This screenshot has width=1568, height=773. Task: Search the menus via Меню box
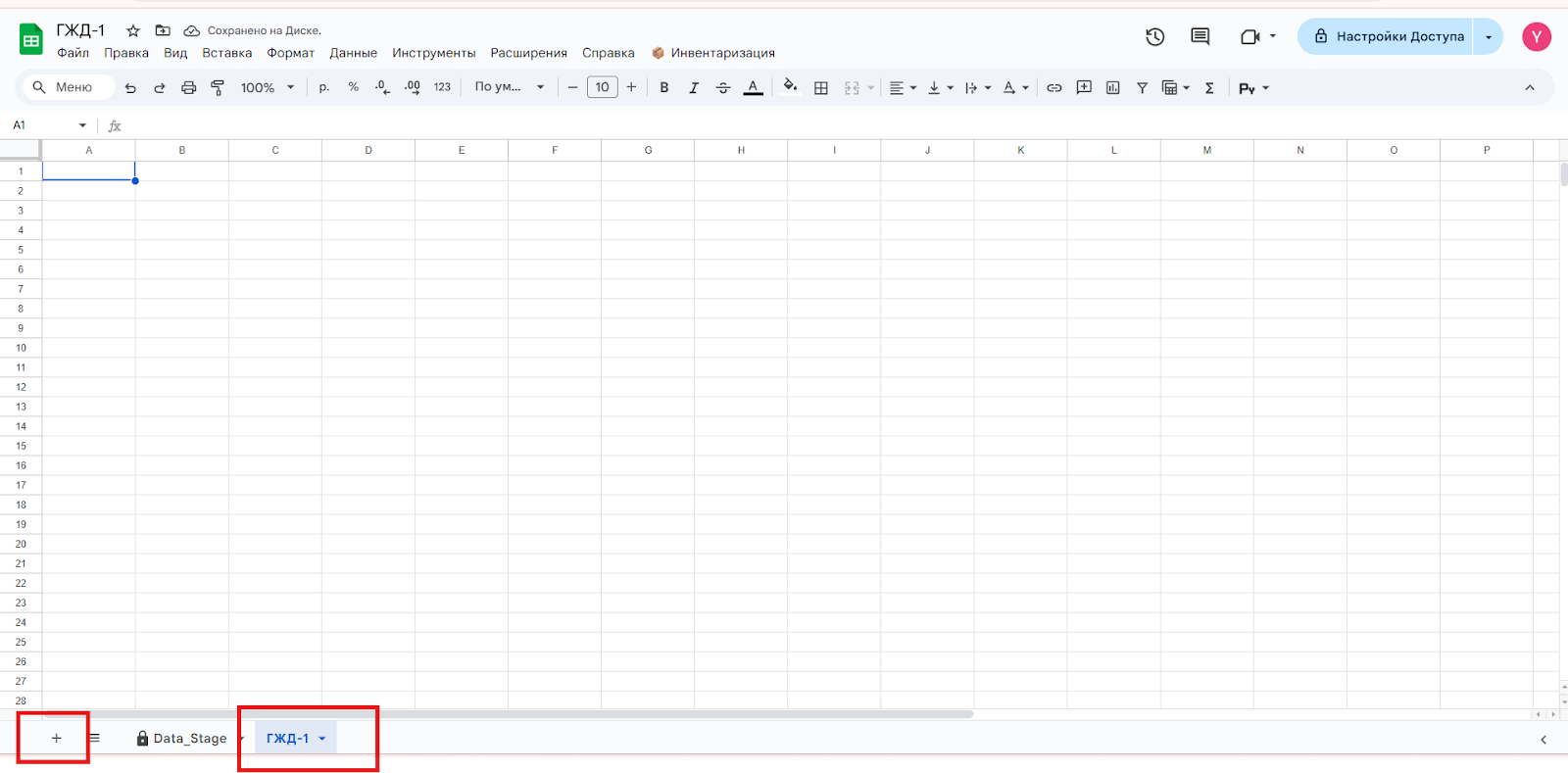tap(67, 87)
